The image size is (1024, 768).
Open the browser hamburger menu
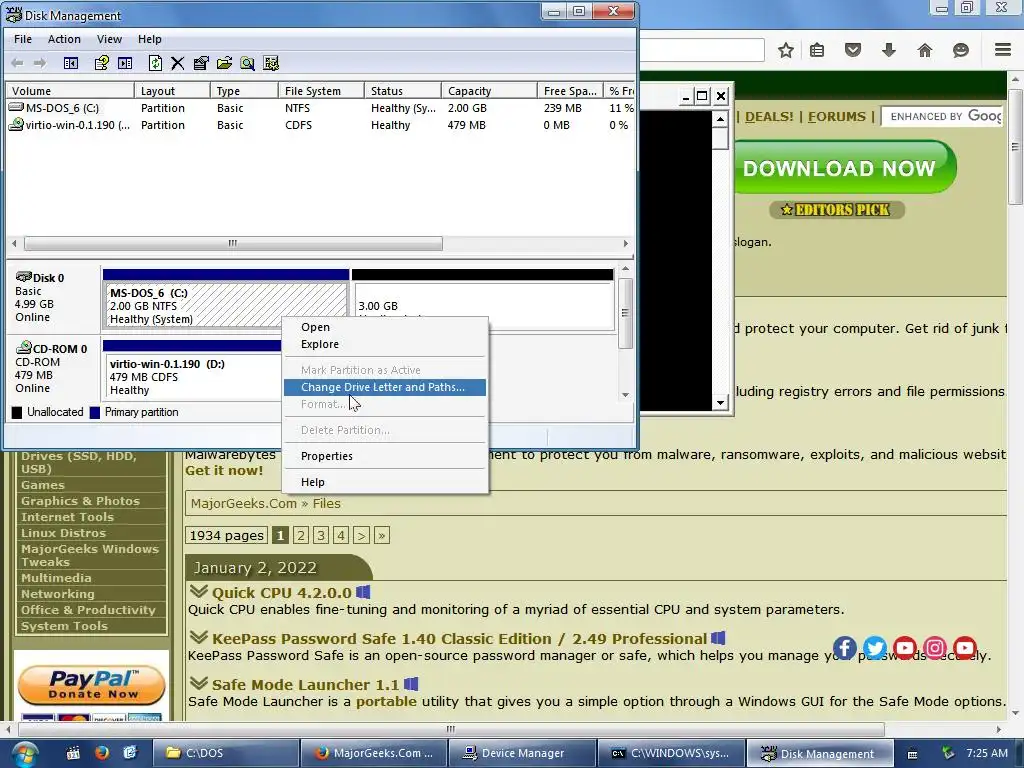click(1003, 50)
